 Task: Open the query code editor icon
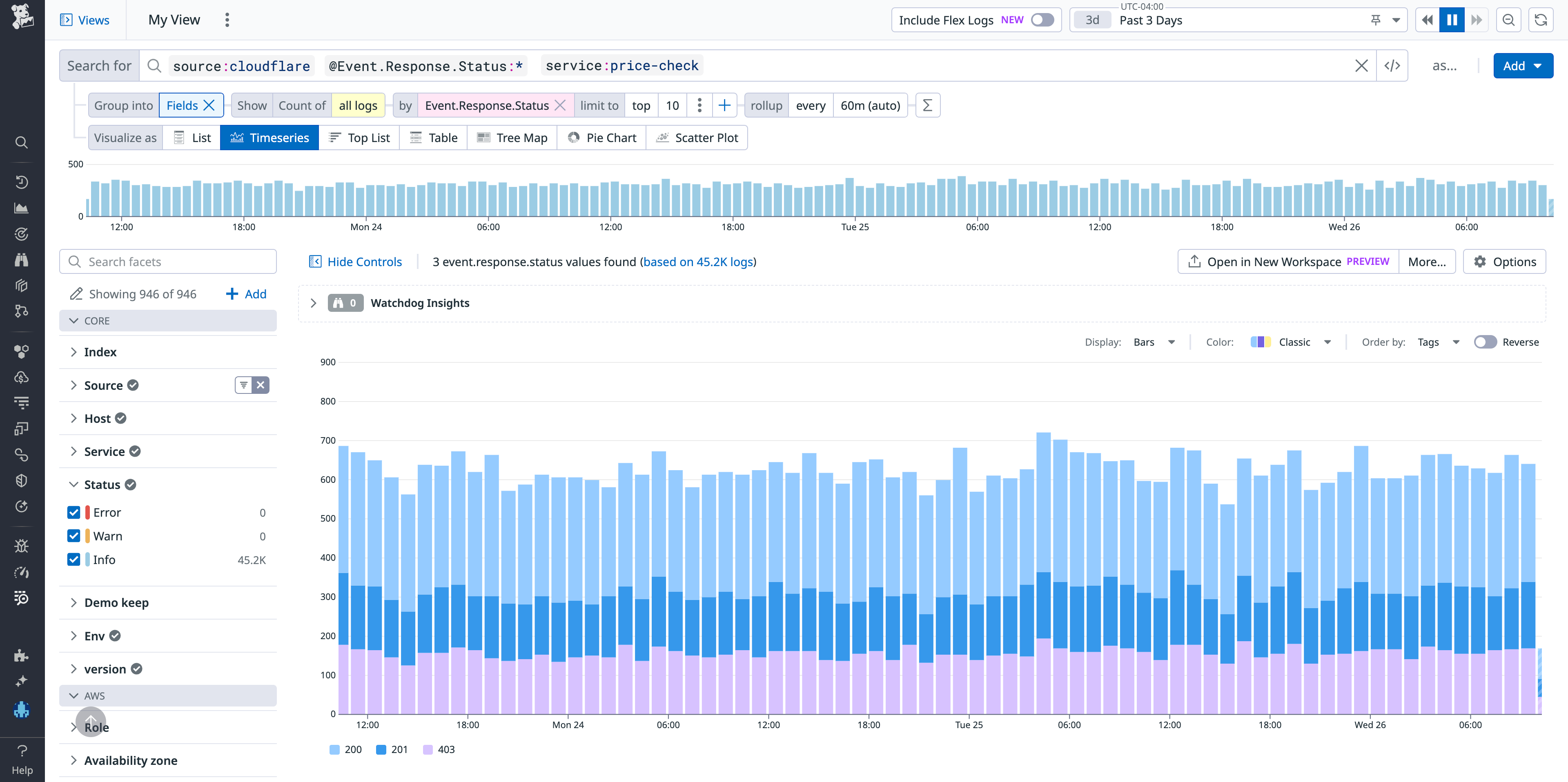1393,65
